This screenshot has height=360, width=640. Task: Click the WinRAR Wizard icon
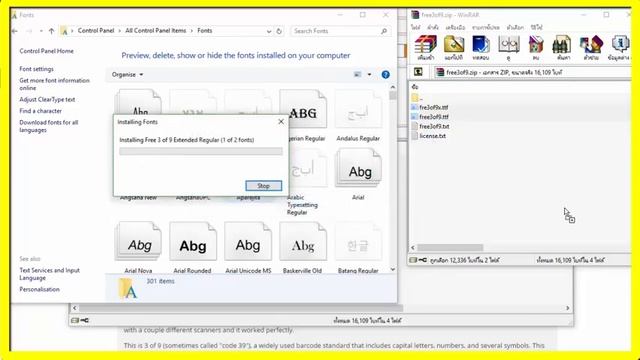(591, 44)
